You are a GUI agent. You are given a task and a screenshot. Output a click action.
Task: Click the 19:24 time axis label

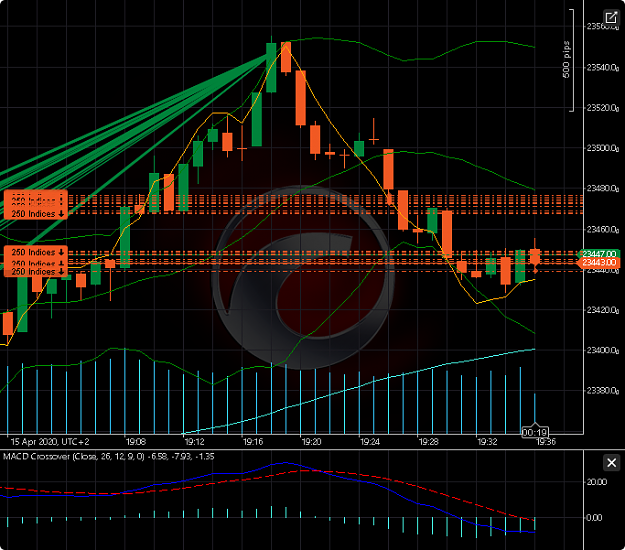[370, 442]
